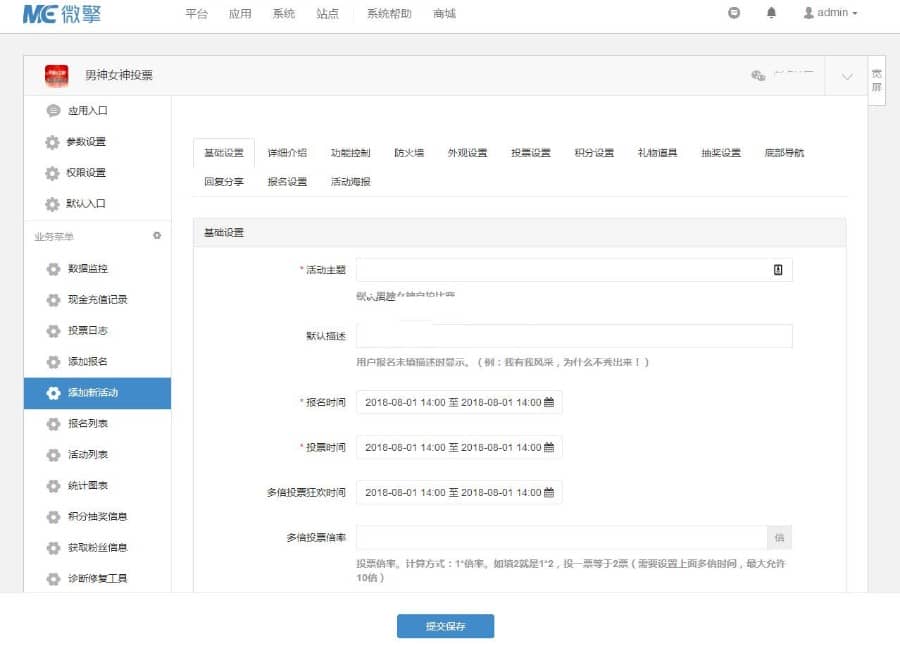Toggle the round status icon in the top bar
Image resolution: width=900 pixels, height=646 pixels.
point(733,12)
